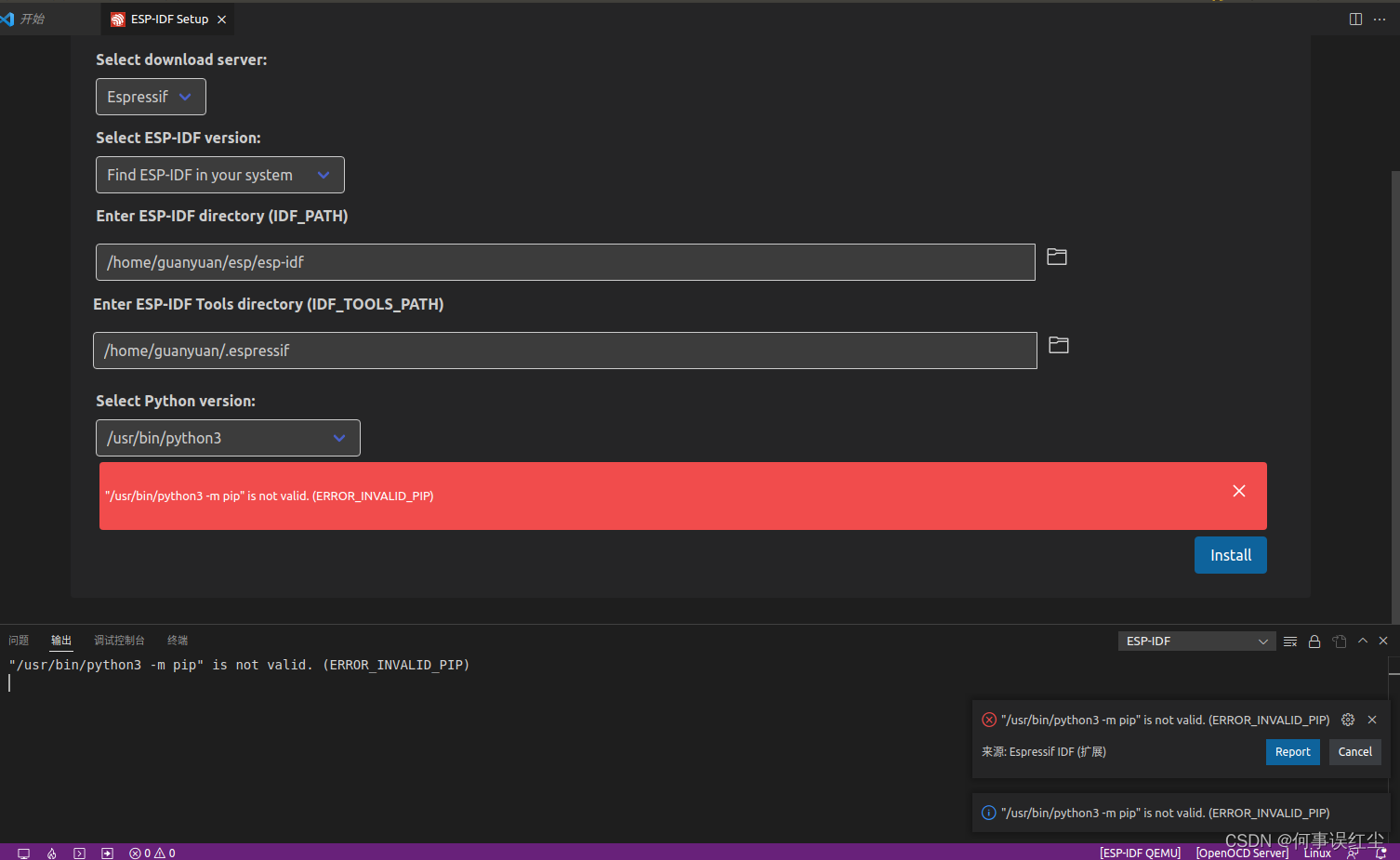The width and height of the screenshot is (1400, 860).
Task: Open notifications bell in the status bar
Action: (1381, 853)
